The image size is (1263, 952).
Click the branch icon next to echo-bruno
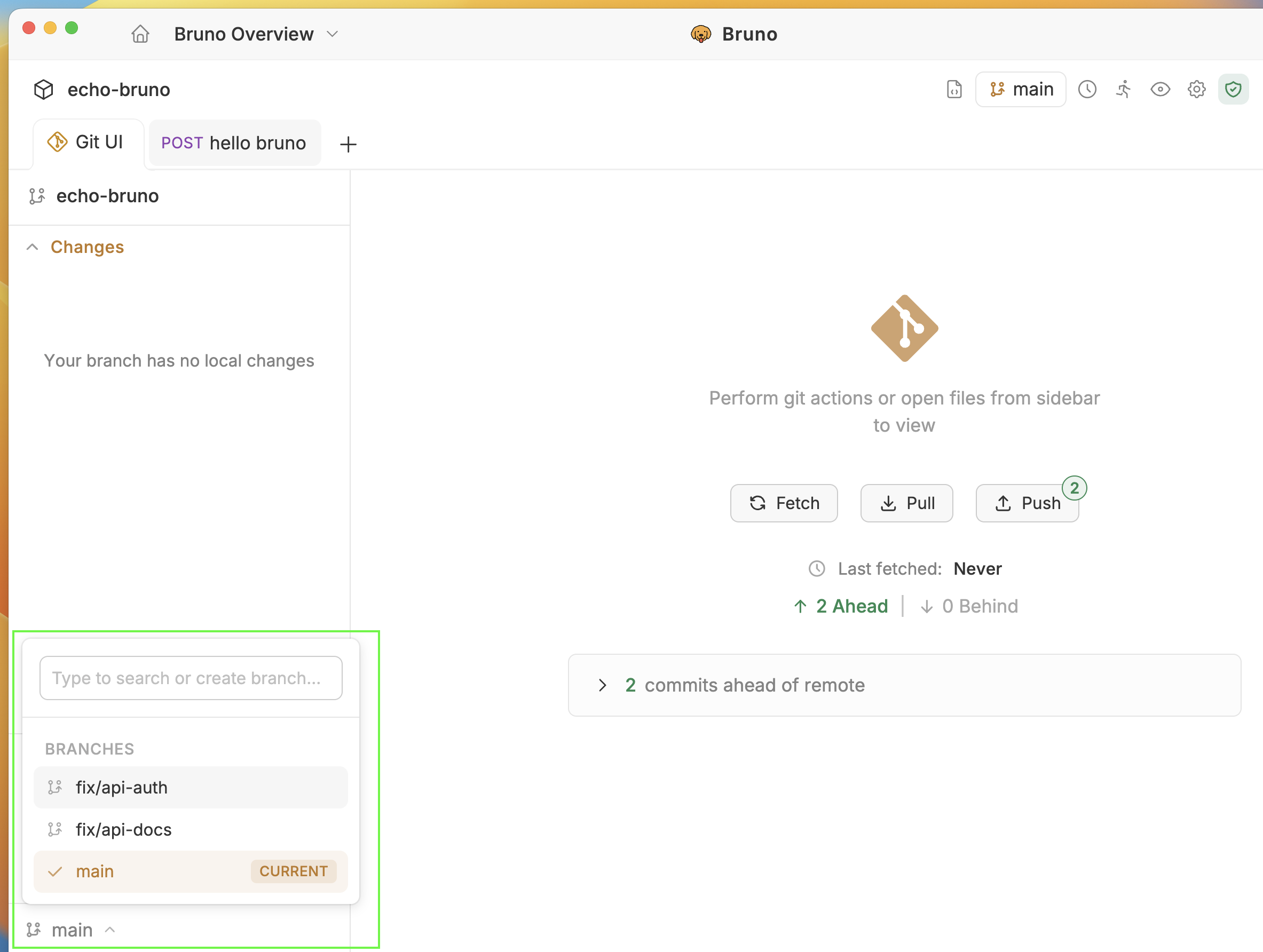coord(37,196)
